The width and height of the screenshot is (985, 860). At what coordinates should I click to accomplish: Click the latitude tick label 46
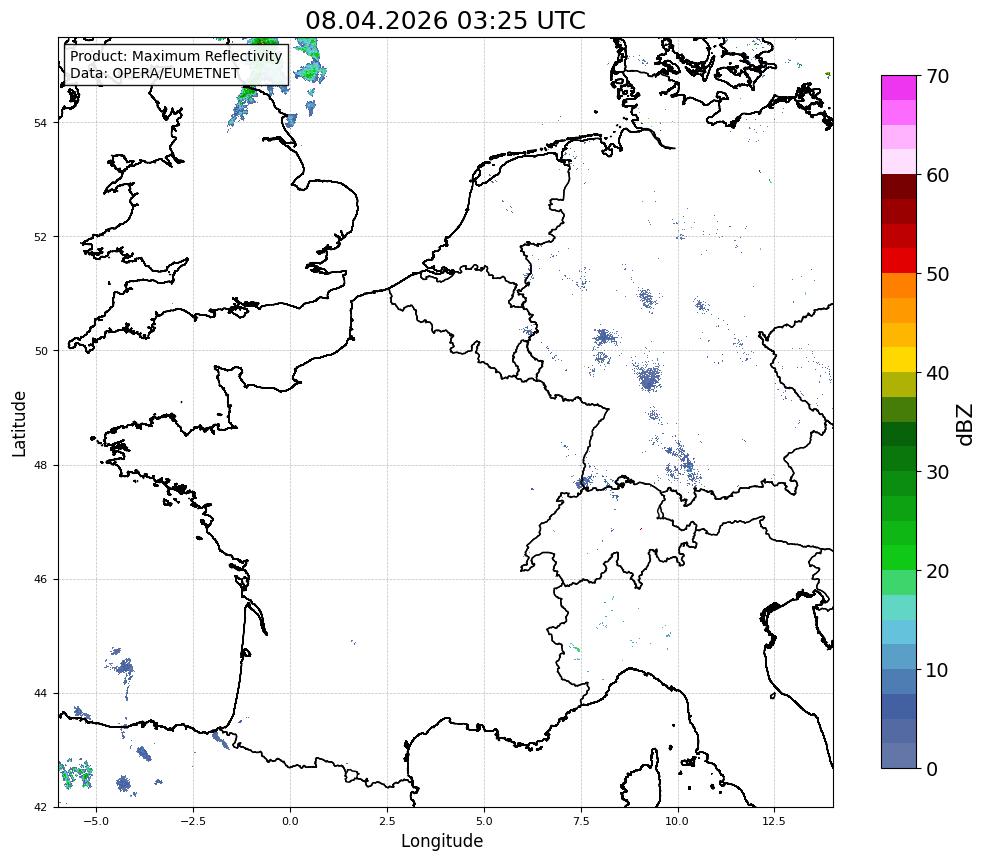pyautogui.click(x=40, y=579)
